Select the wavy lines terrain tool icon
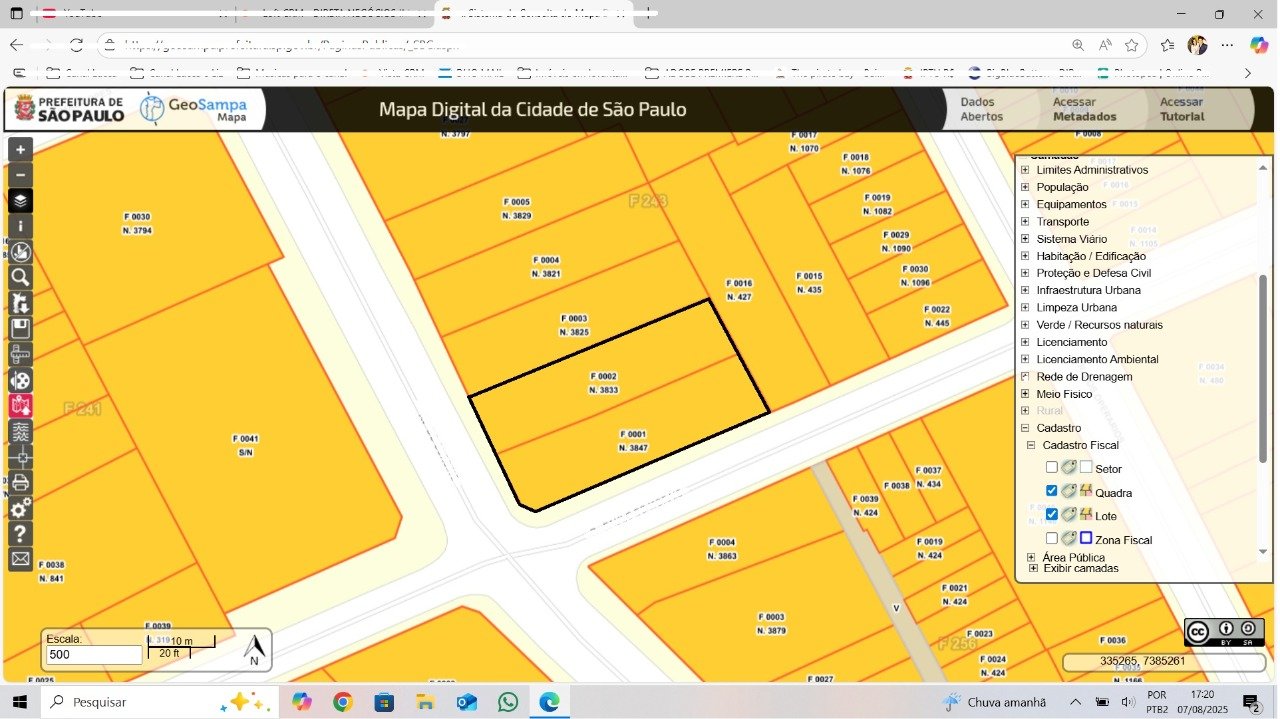Image resolution: width=1280 pixels, height=719 pixels. pos(20,431)
